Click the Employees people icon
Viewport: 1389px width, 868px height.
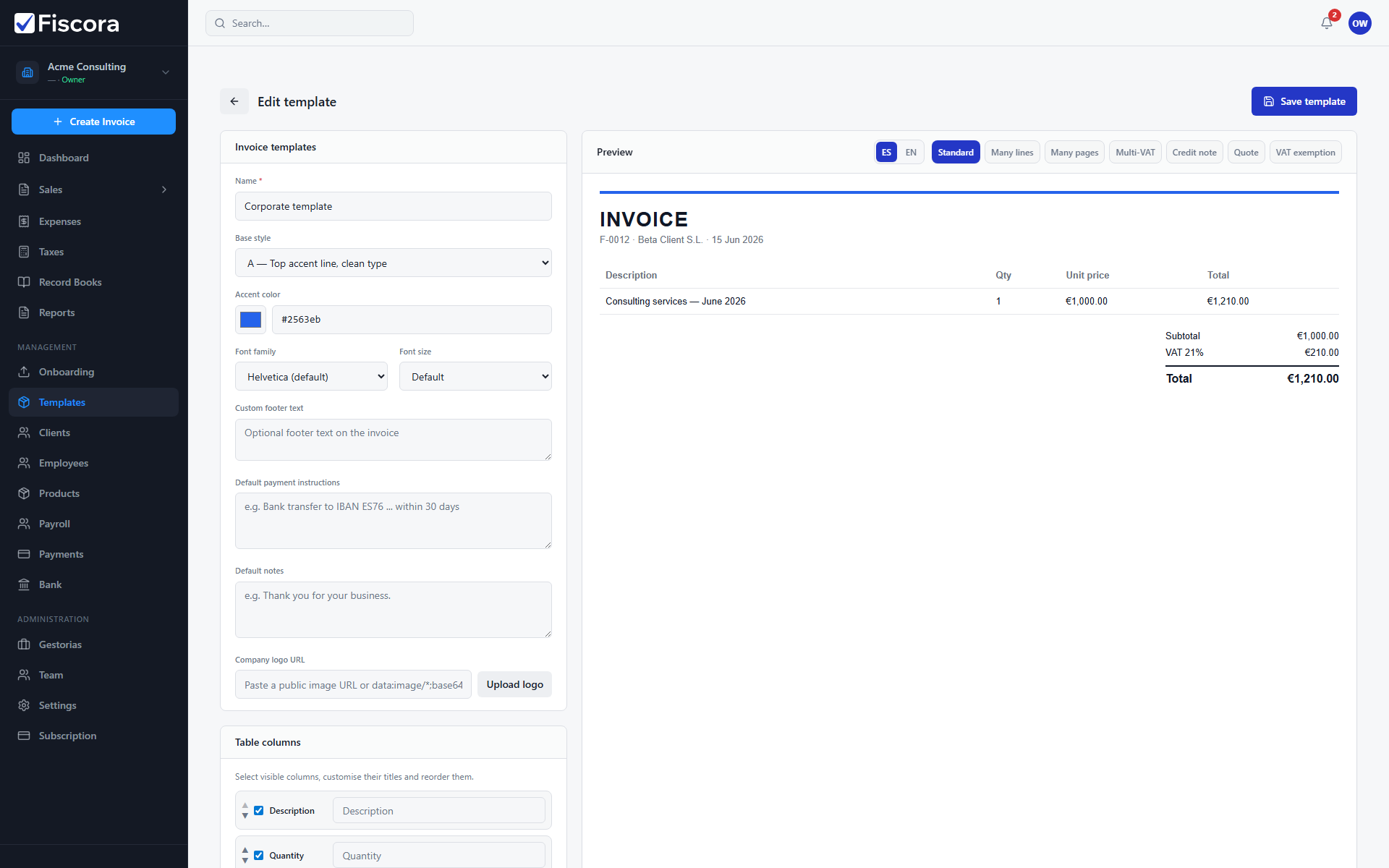24,463
